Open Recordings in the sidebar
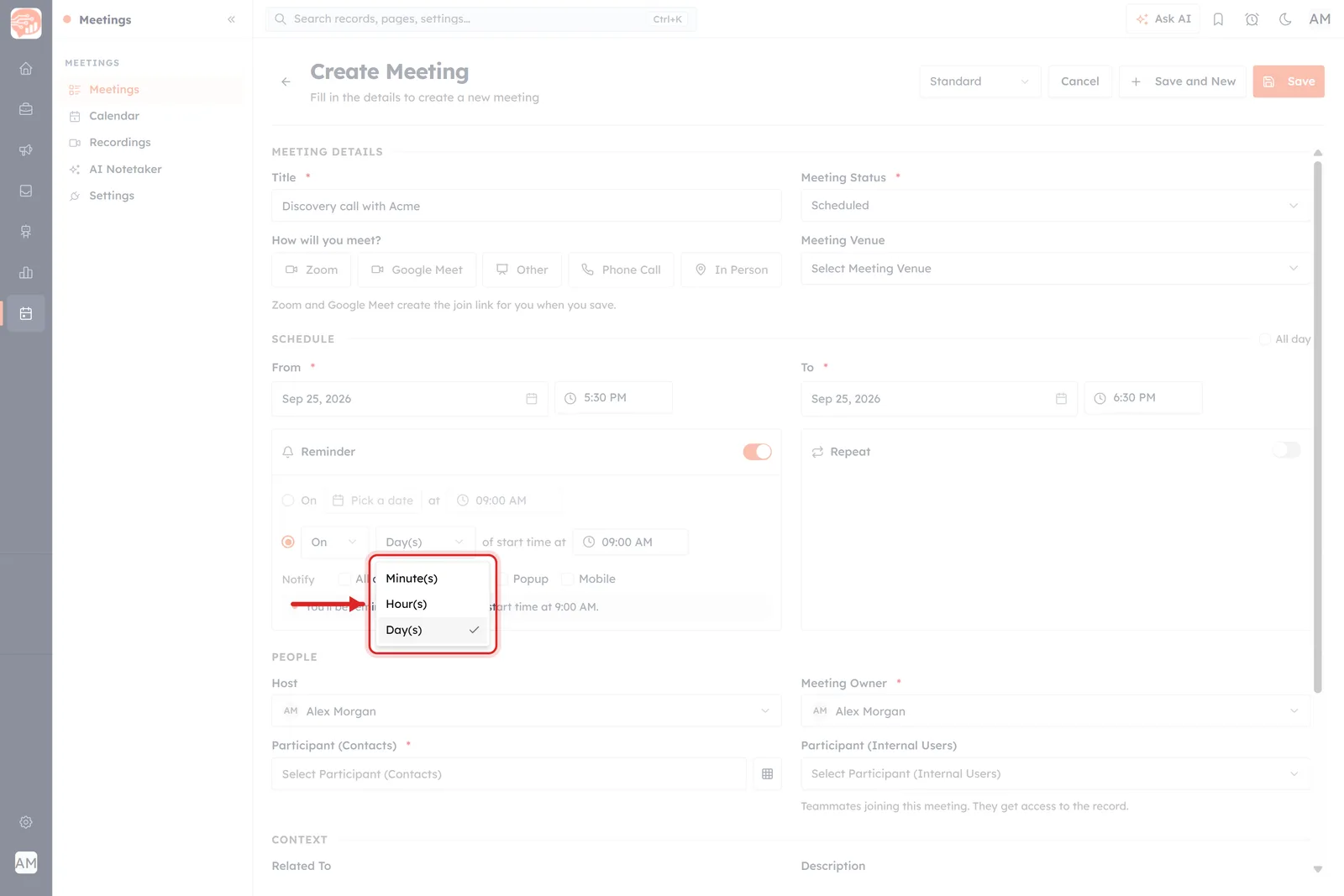Image resolution: width=1344 pixels, height=896 pixels. pos(120,143)
